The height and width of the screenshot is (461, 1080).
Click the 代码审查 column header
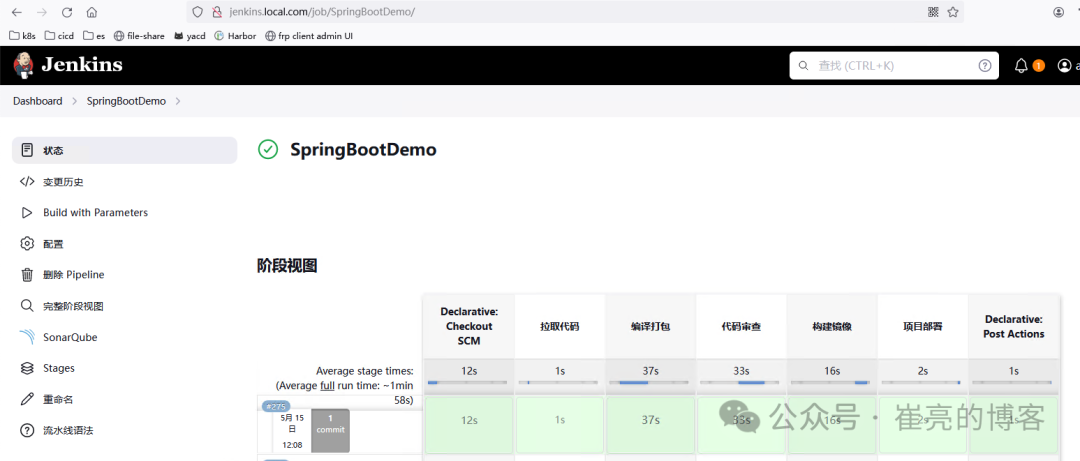741,327
